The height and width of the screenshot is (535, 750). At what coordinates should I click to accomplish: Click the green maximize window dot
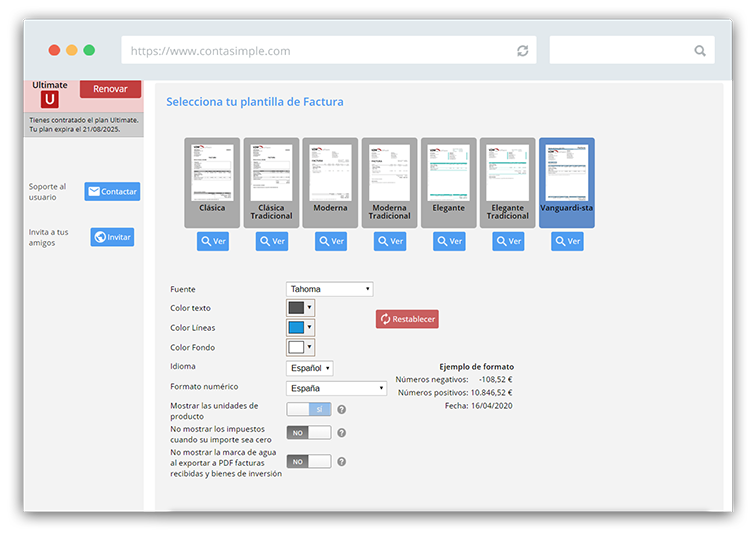point(89,50)
